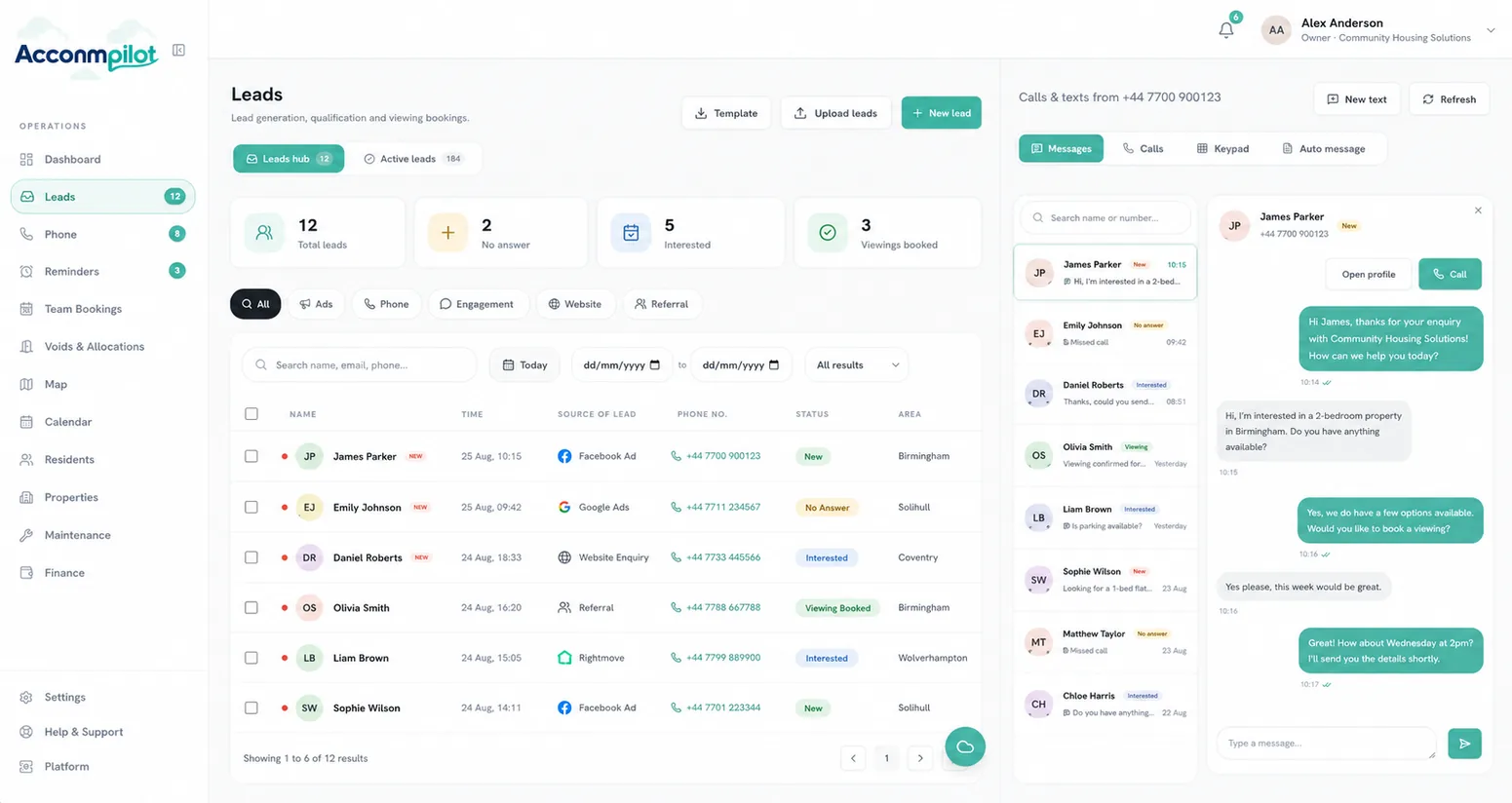
Task: Focus the Search name, email, phone field
Action: click(359, 364)
